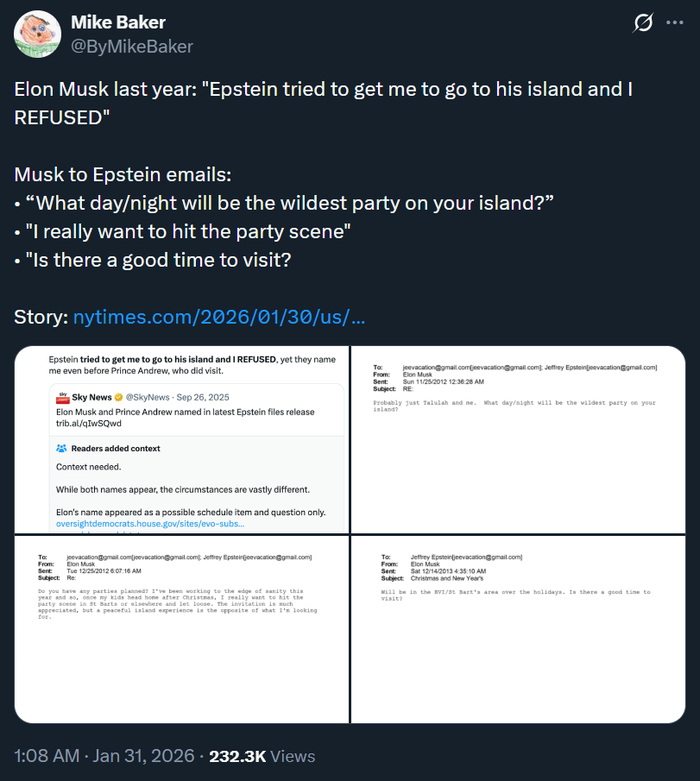Open Mike Baker's profile avatar
Viewport: 700px width, 781px height.
36,35
